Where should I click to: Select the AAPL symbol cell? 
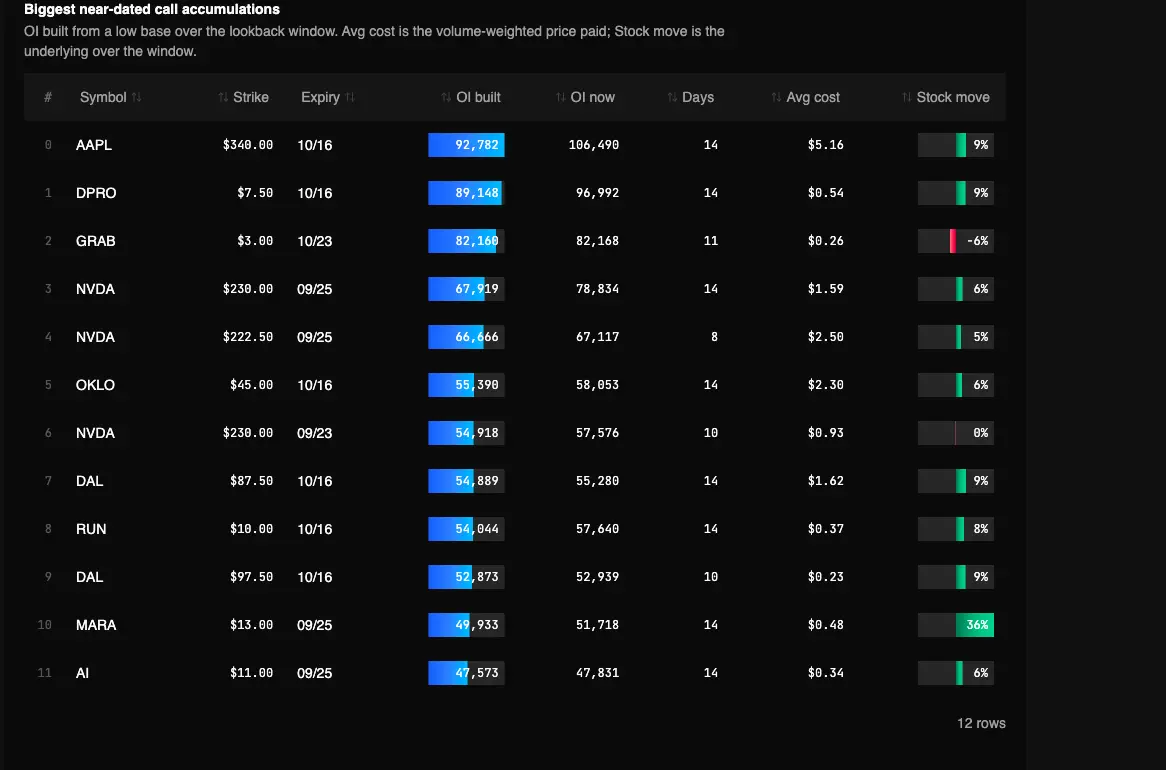94,145
